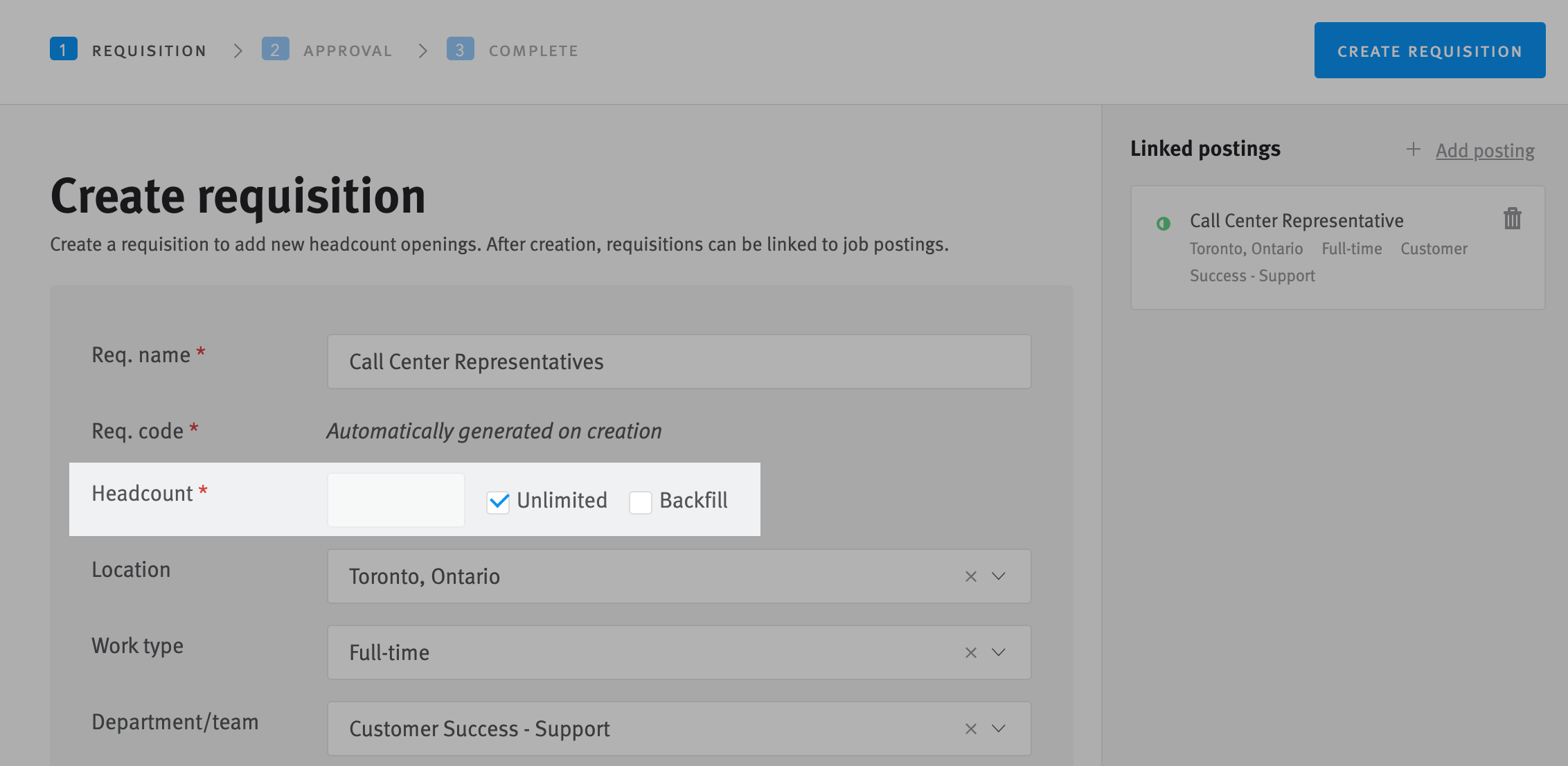This screenshot has width=1568, height=766.
Task: Click inside the Headcount input field
Action: 395,499
